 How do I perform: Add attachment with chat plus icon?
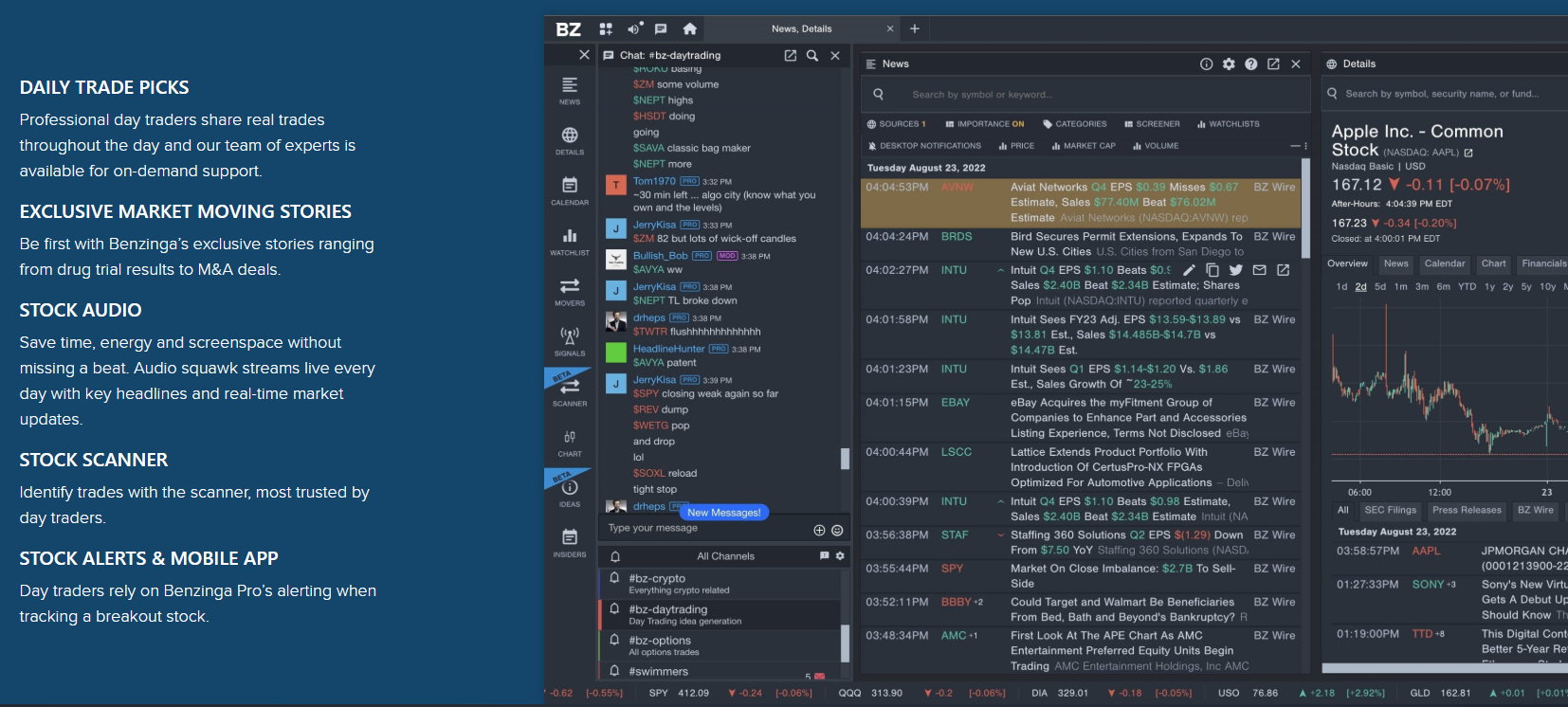(x=819, y=530)
